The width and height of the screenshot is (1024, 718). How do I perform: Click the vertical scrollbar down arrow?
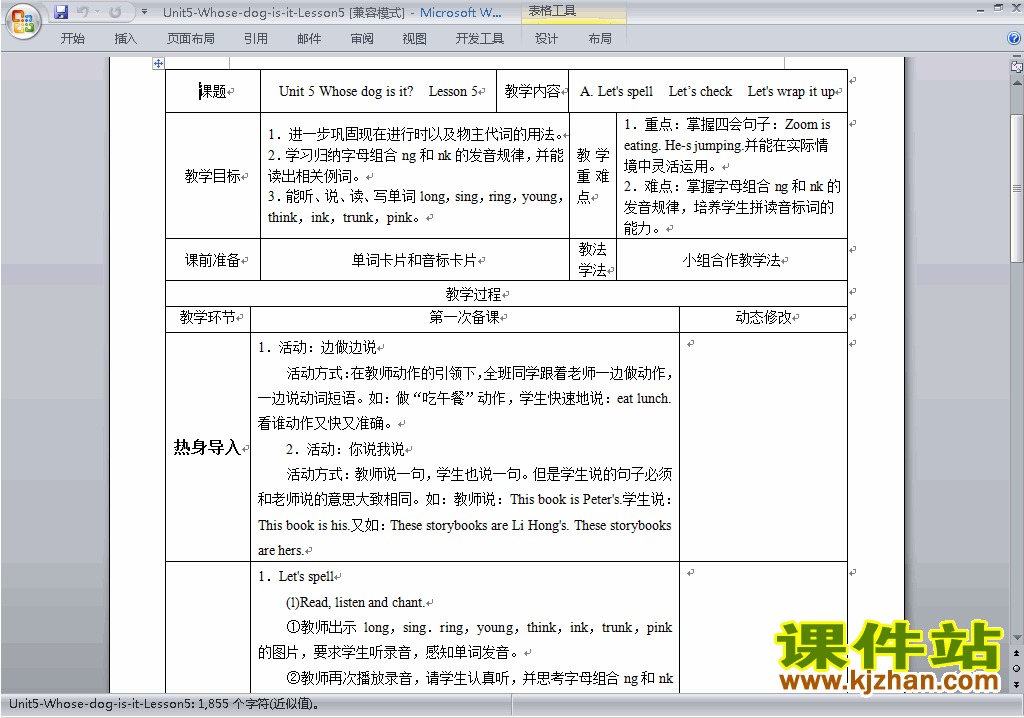point(1016,638)
